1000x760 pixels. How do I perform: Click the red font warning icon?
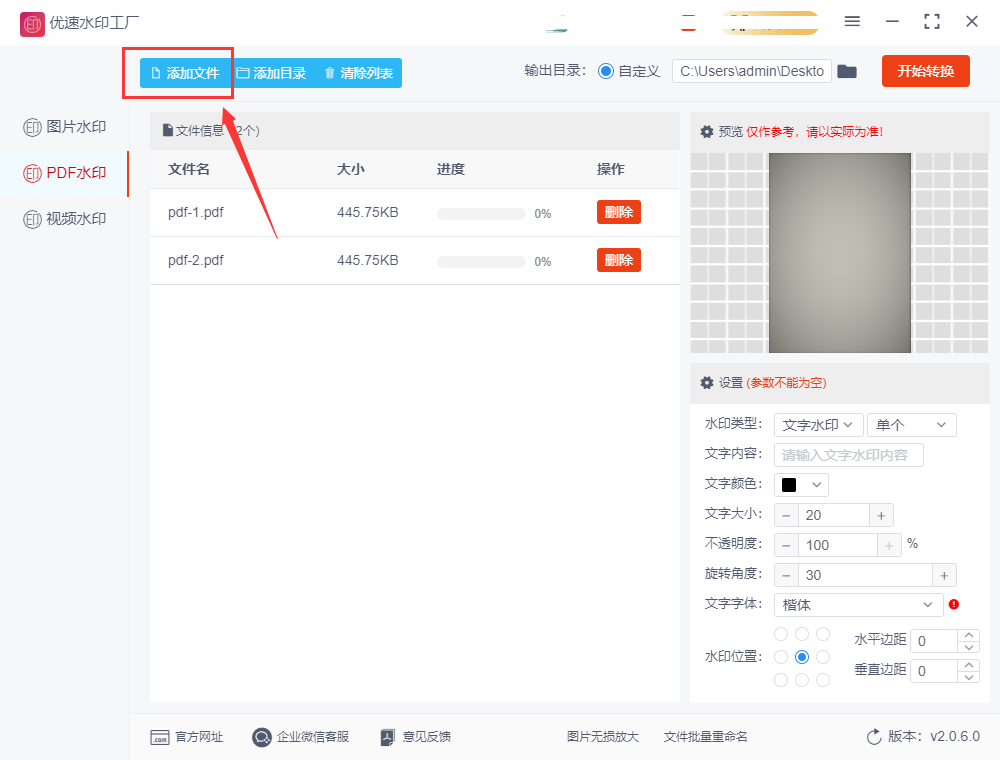click(x=954, y=604)
